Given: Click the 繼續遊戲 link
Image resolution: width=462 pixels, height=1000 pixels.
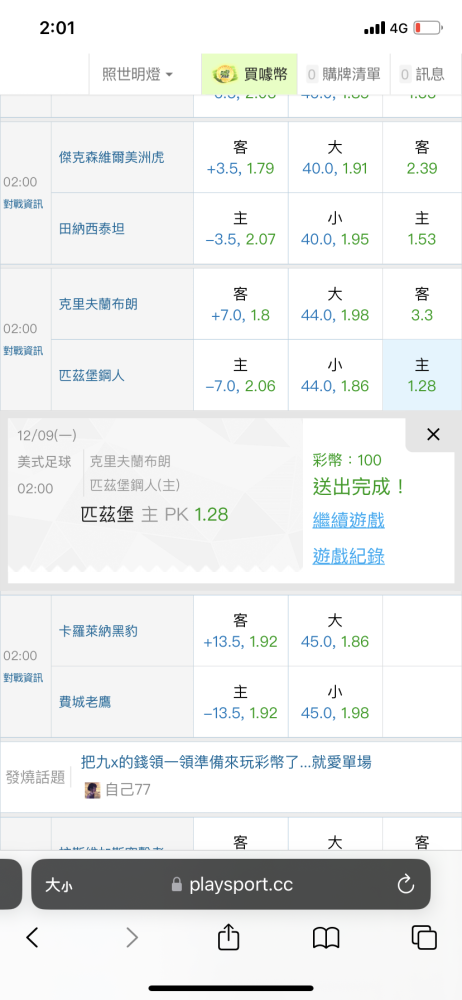Looking at the screenshot, I should tap(348, 520).
